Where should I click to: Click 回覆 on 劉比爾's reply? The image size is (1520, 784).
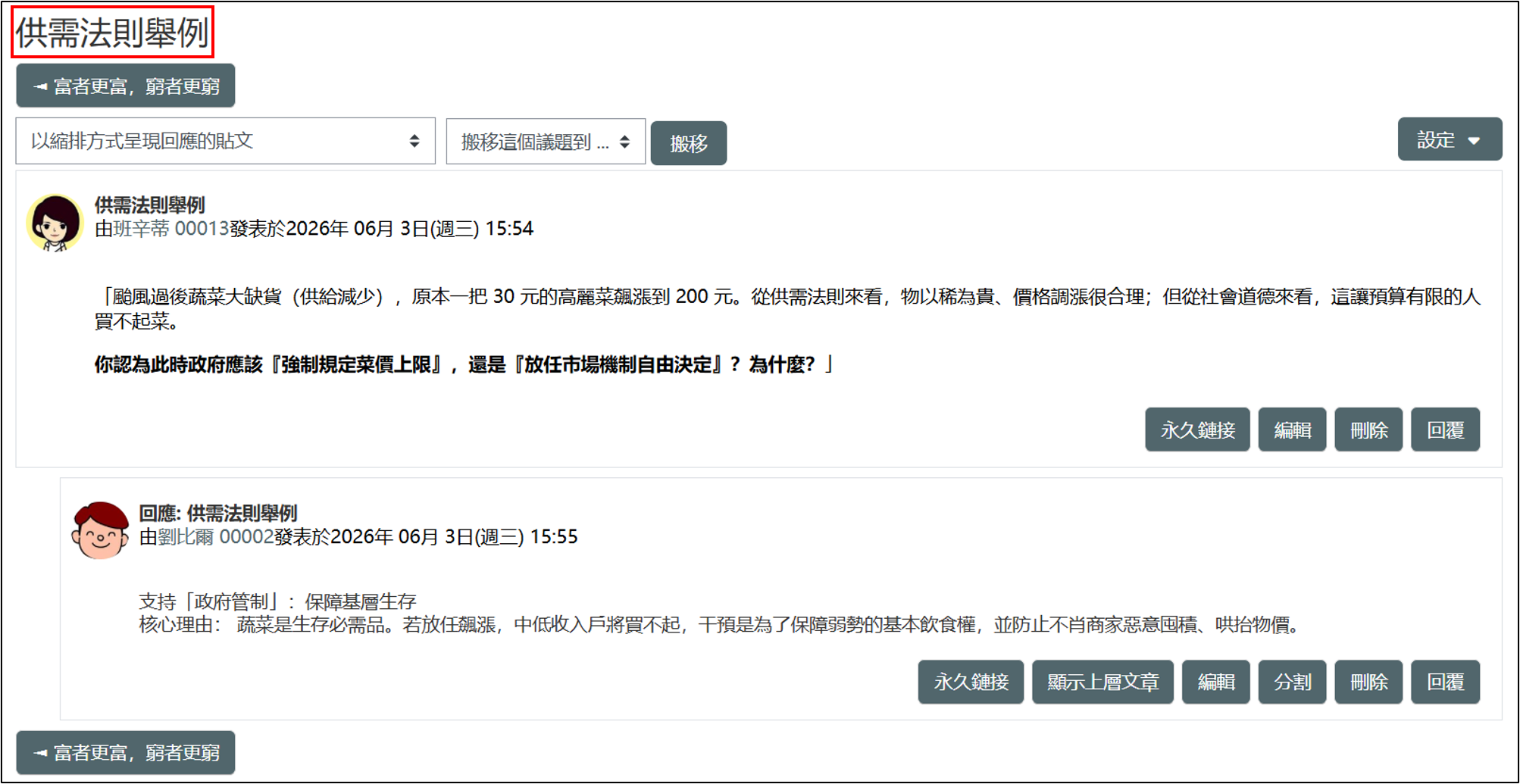1445,682
